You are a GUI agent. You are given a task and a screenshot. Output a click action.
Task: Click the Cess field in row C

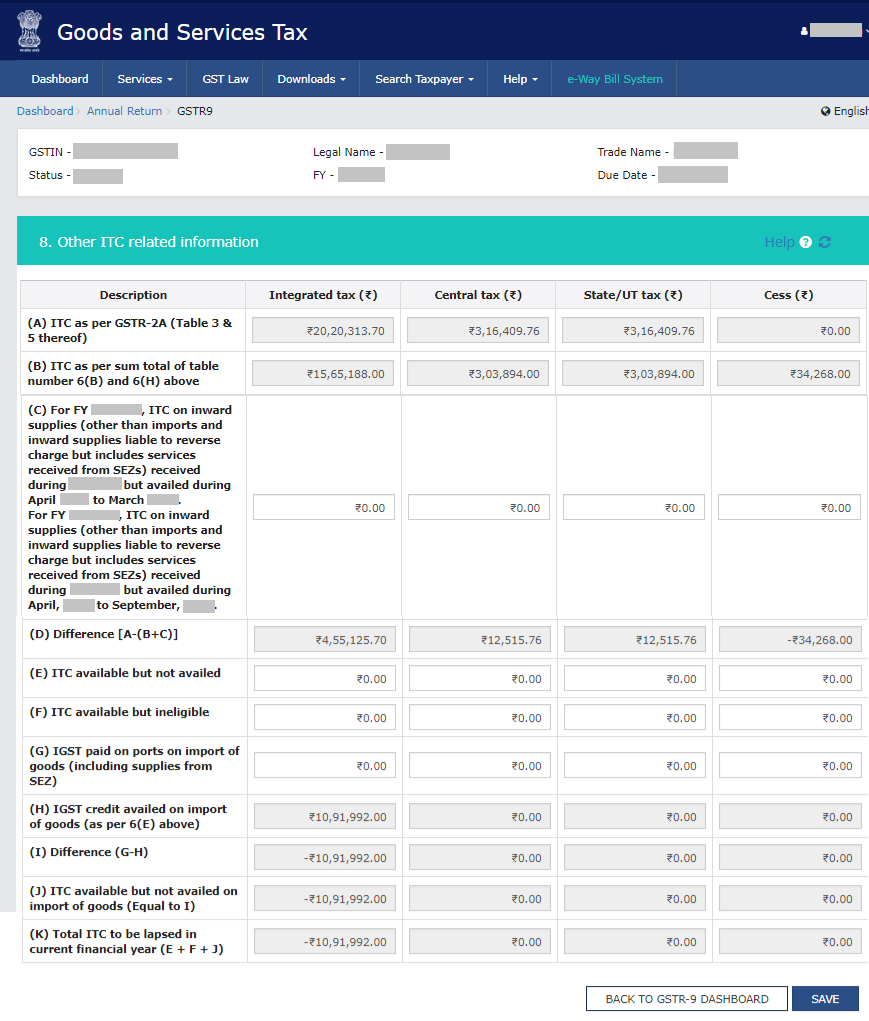(x=789, y=507)
